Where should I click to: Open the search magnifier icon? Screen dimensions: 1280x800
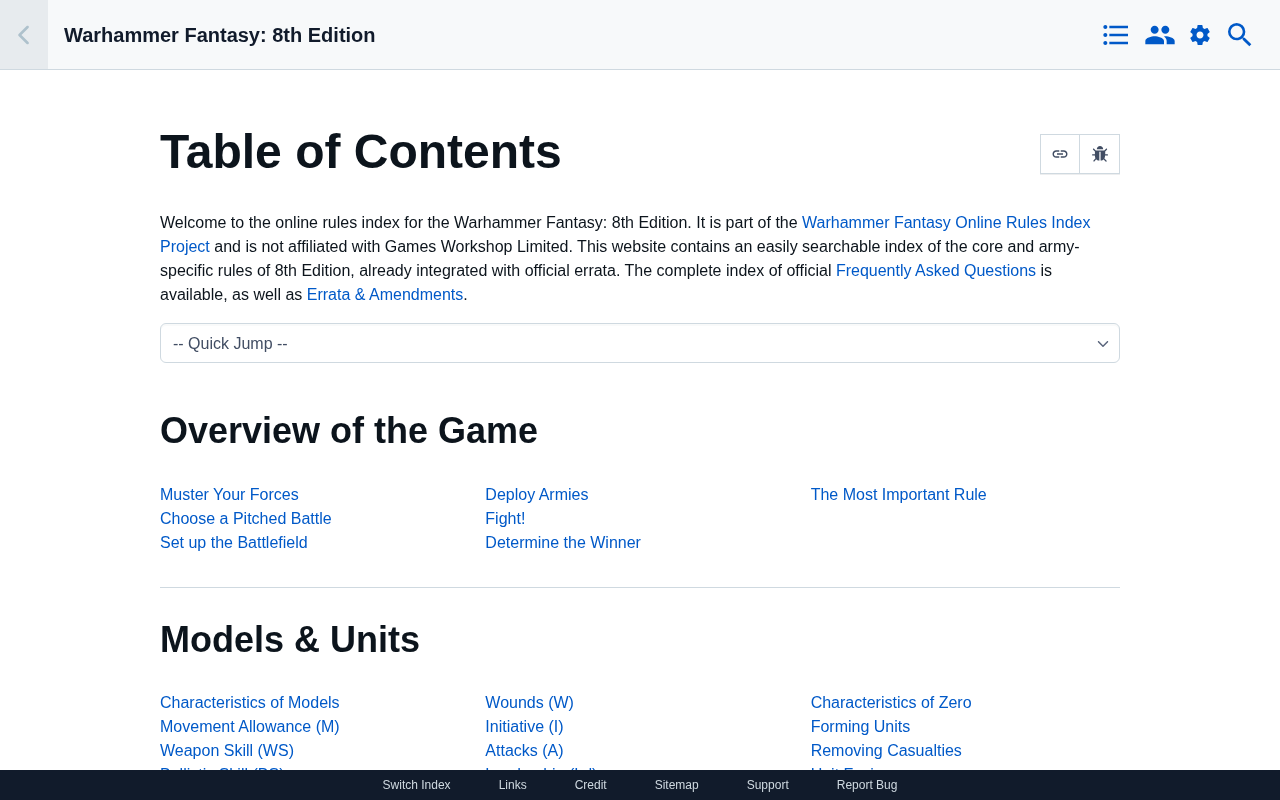(1240, 35)
